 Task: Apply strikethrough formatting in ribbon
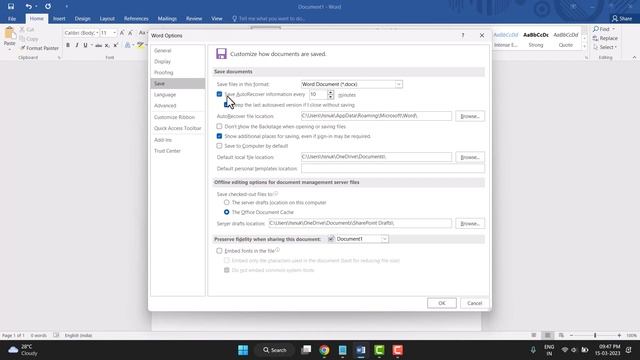tap(98, 45)
